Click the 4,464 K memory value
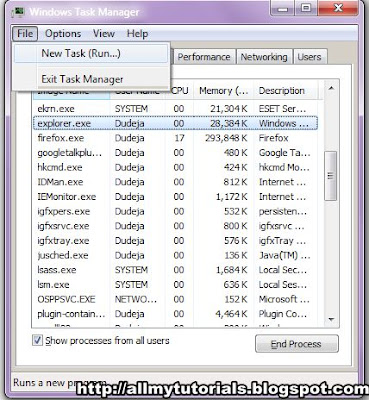369x400 pixels. [232, 314]
